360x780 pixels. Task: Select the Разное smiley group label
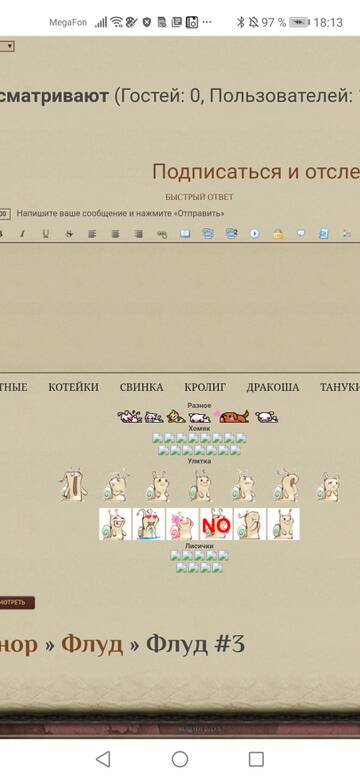pos(199,405)
